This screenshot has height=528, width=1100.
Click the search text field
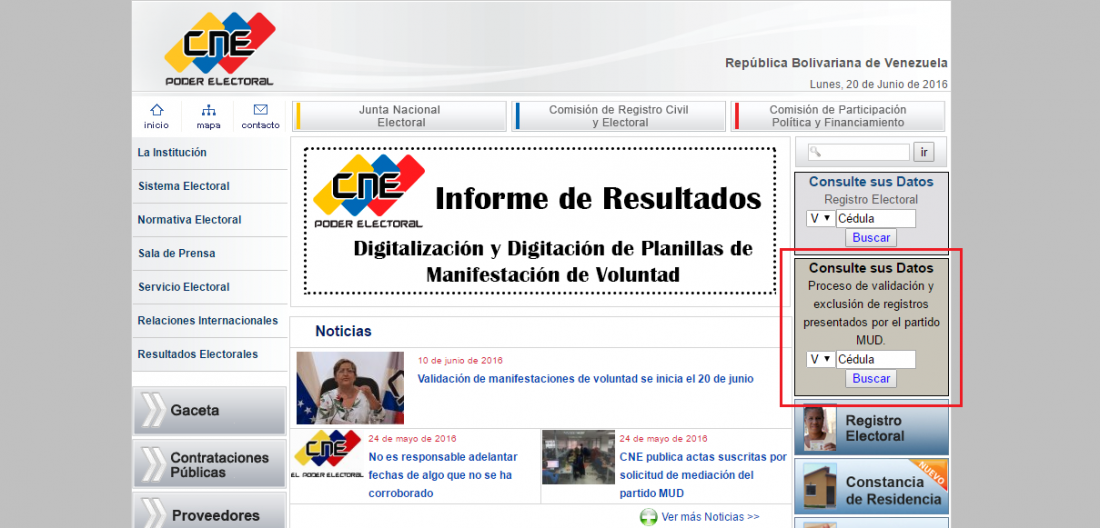(x=859, y=152)
